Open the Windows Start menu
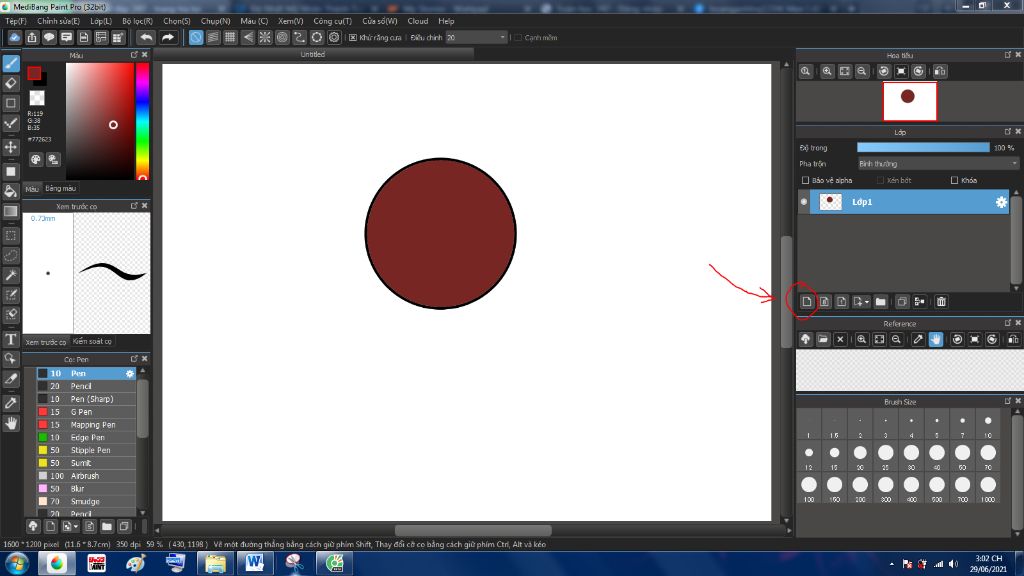The width and height of the screenshot is (1024, 576). [16, 564]
